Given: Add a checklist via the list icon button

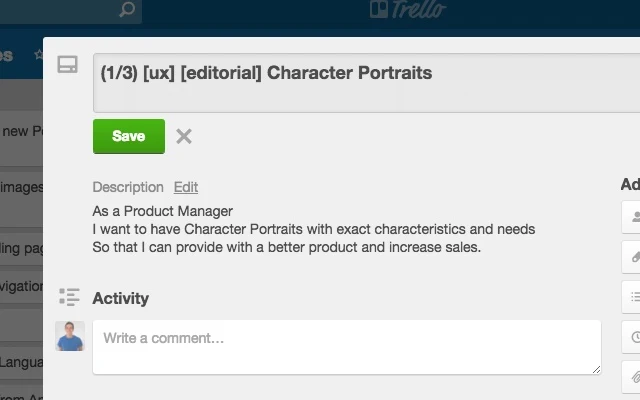Looking at the screenshot, I should tap(633, 296).
